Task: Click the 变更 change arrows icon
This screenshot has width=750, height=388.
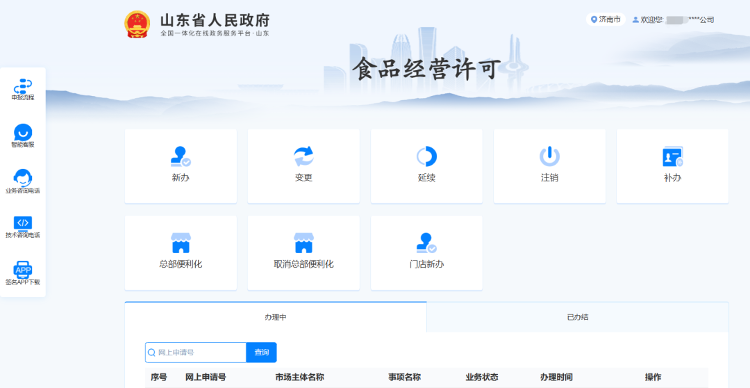Action: pos(303,156)
